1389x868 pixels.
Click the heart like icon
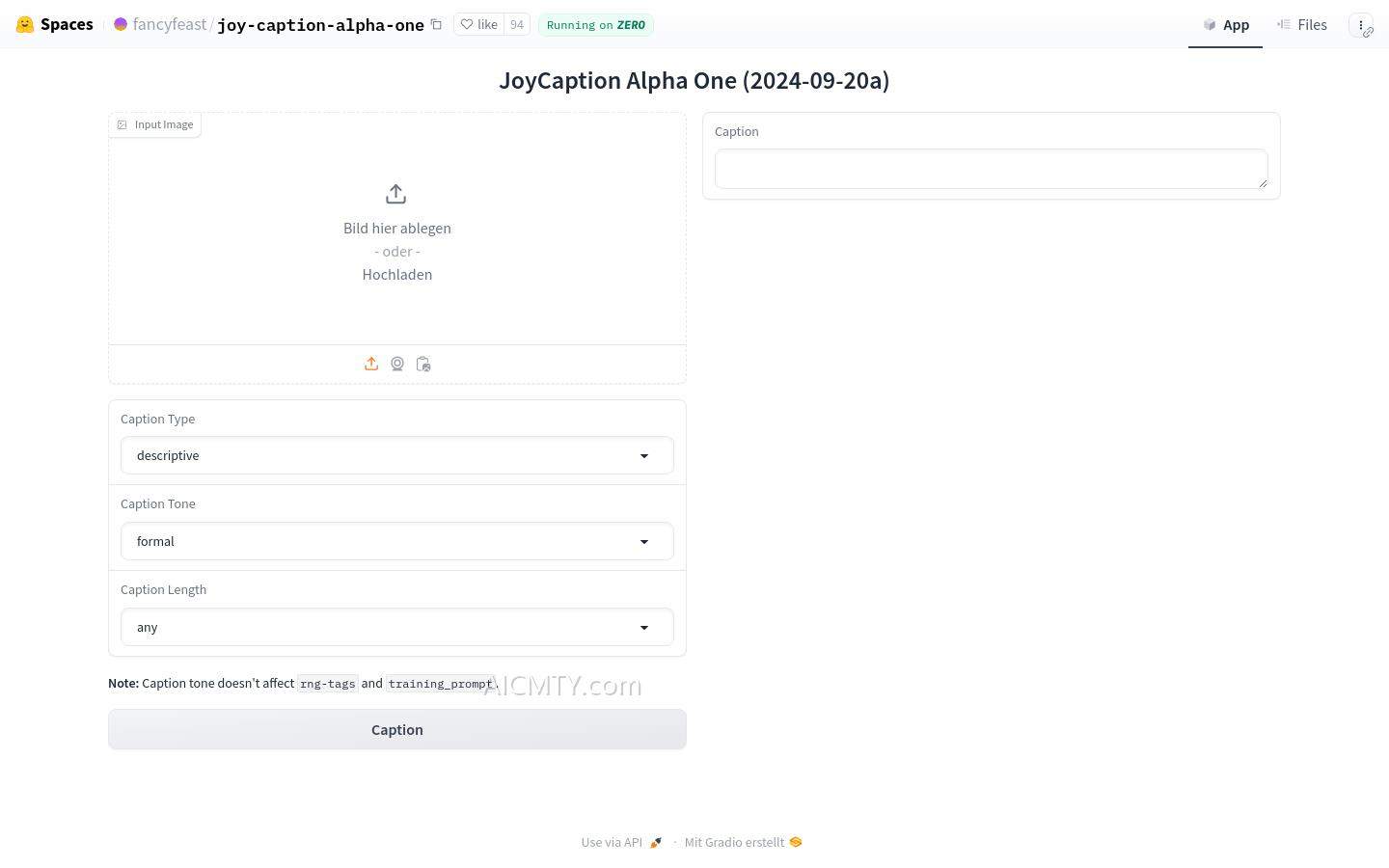(467, 25)
